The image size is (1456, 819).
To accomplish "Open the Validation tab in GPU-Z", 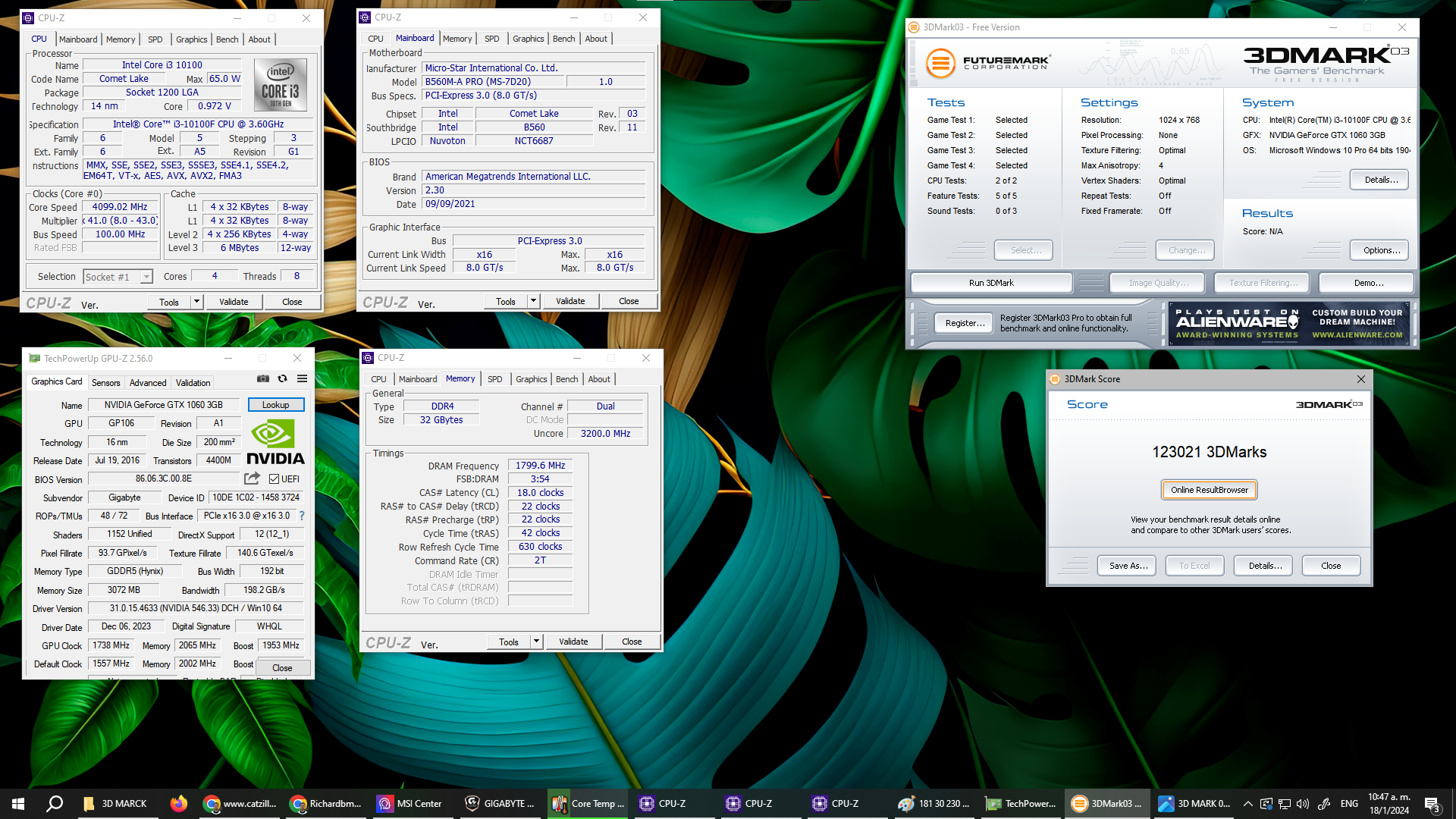I will [x=193, y=383].
